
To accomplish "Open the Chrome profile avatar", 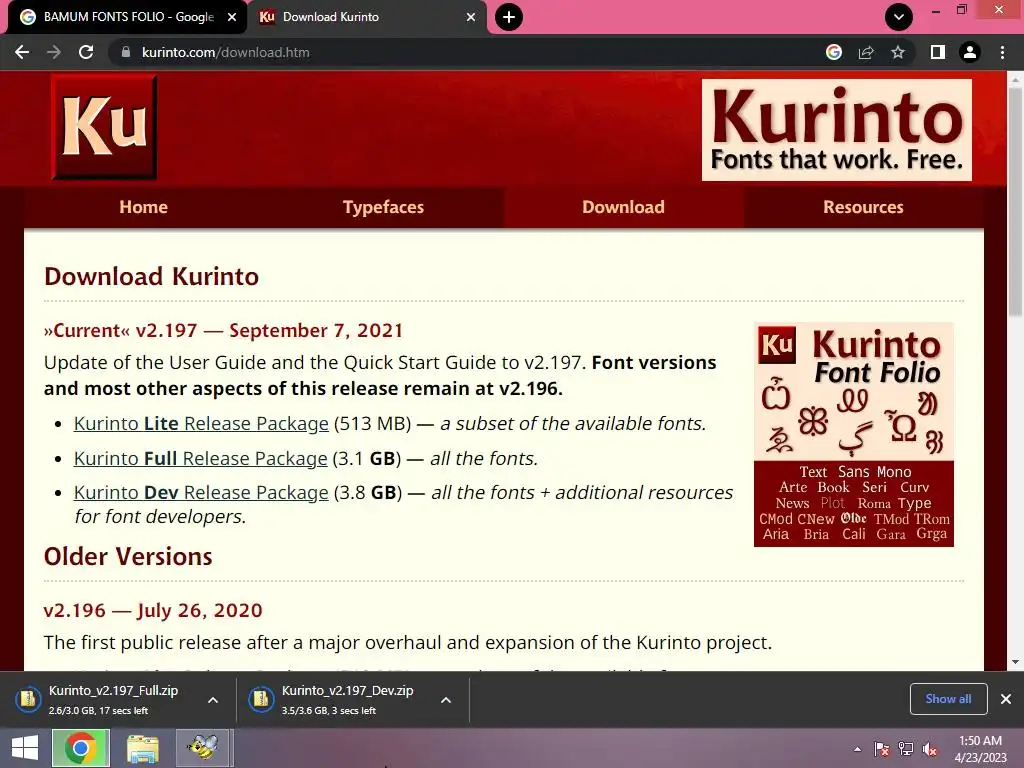I will tap(970, 52).
